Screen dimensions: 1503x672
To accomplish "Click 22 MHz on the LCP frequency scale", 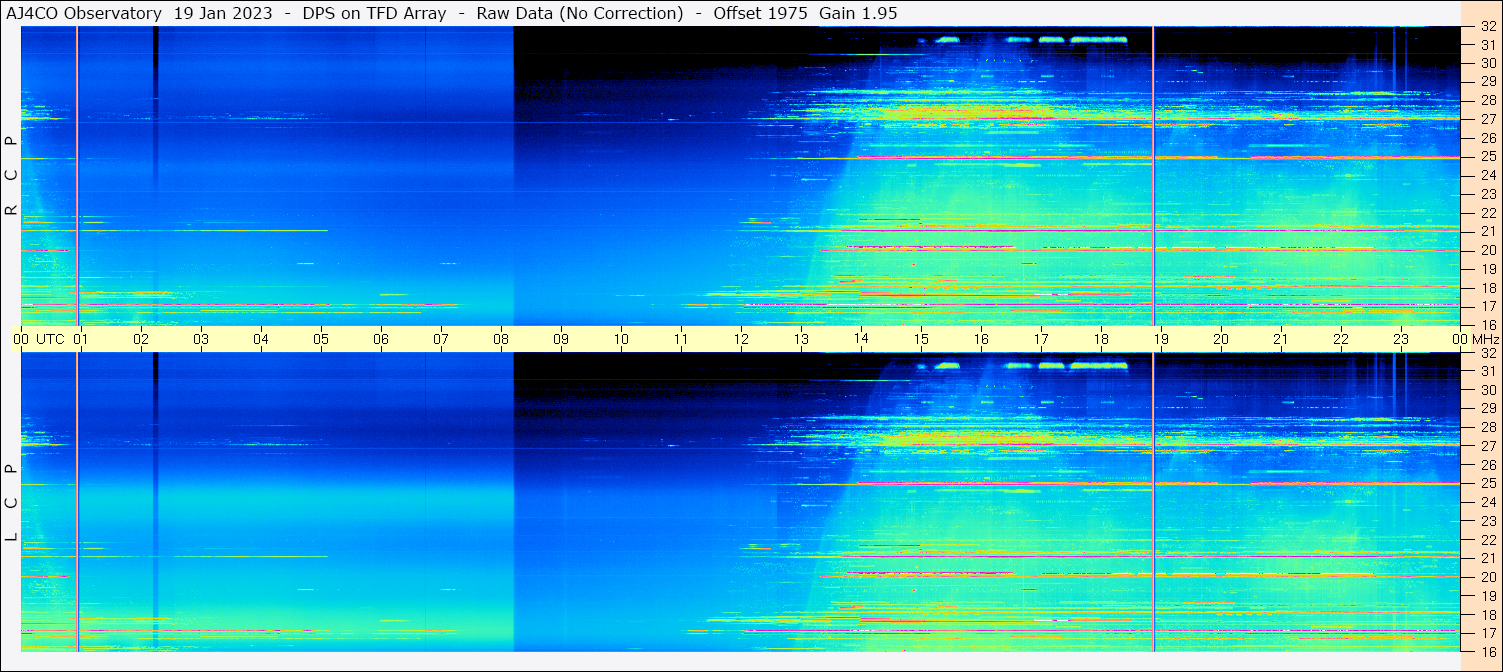I will tap(1488, 540).
